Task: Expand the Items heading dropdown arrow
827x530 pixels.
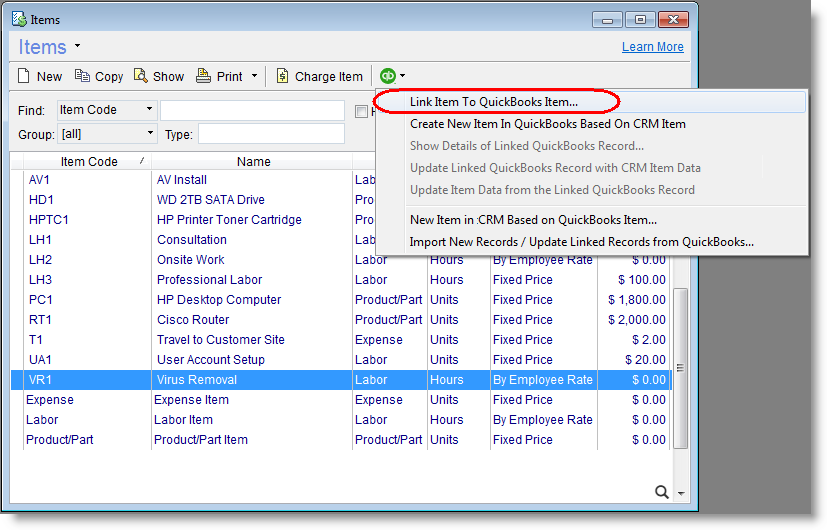Action: click(78, 46)
